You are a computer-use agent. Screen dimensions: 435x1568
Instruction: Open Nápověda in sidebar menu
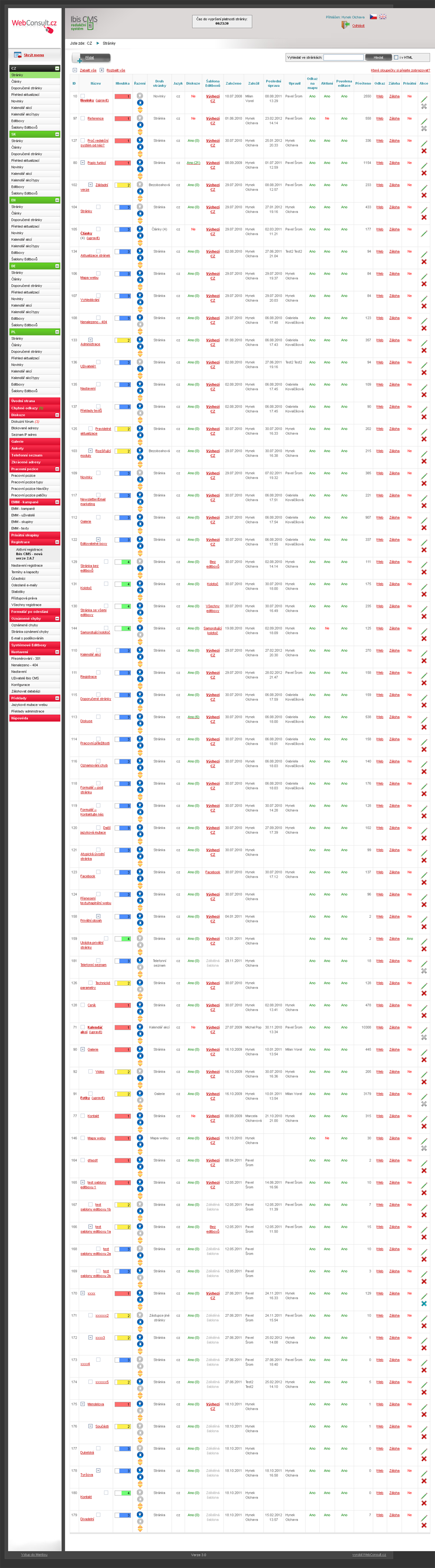coord(35,718)
